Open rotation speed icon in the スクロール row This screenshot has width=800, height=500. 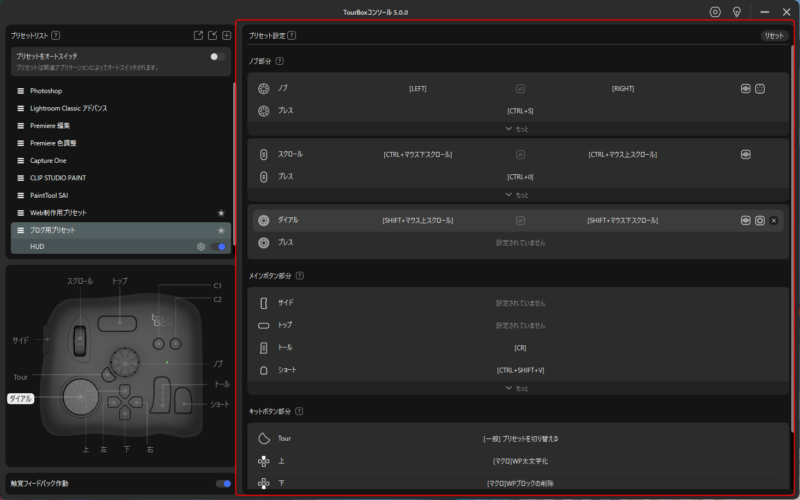pyautogui.click(x=745, y=155)
